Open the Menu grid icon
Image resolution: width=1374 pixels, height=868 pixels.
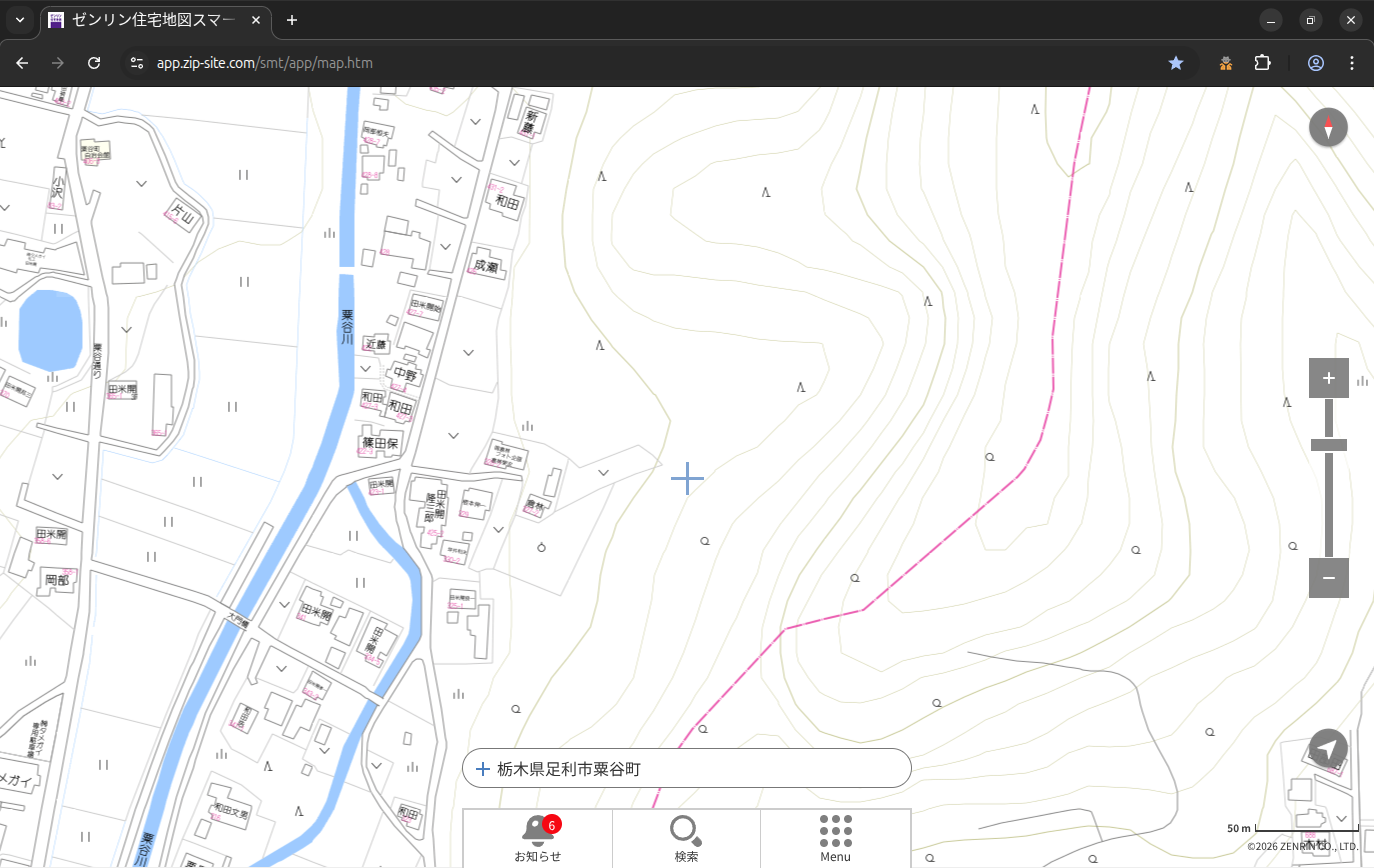tap(835, 837)
